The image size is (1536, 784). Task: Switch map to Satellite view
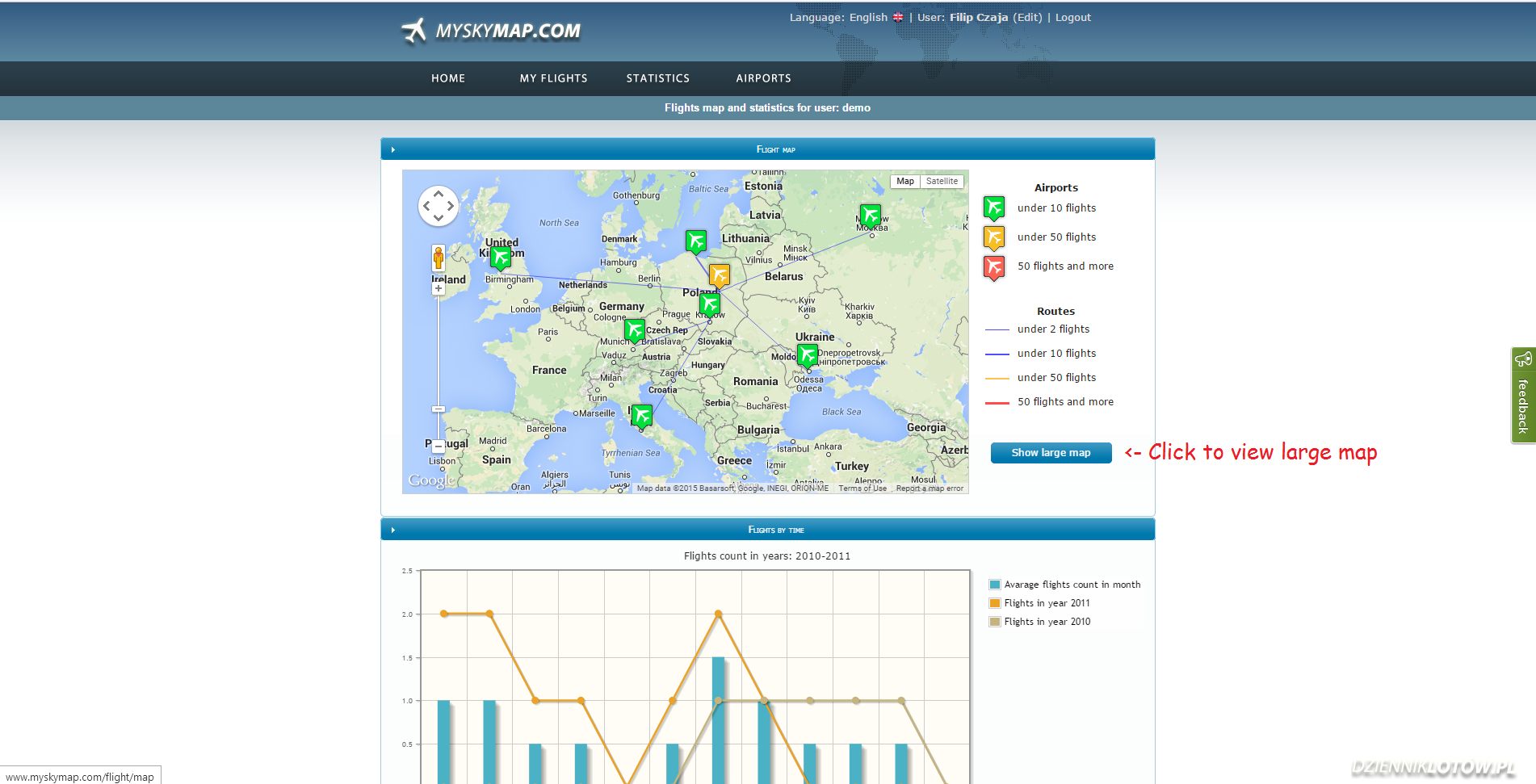(942, 182)
